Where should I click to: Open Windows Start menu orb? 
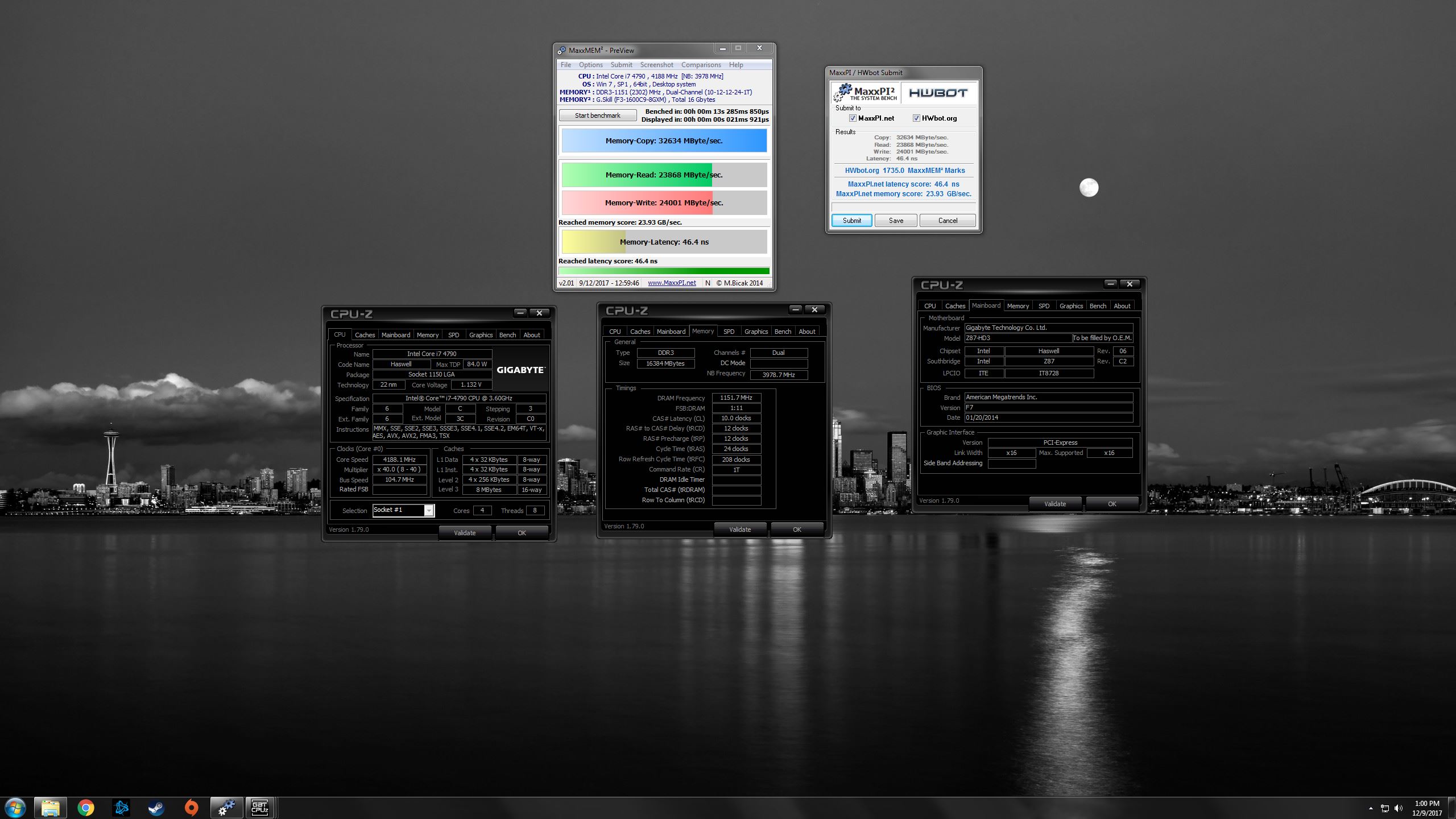pyautogui.click(x=15, y=808)
